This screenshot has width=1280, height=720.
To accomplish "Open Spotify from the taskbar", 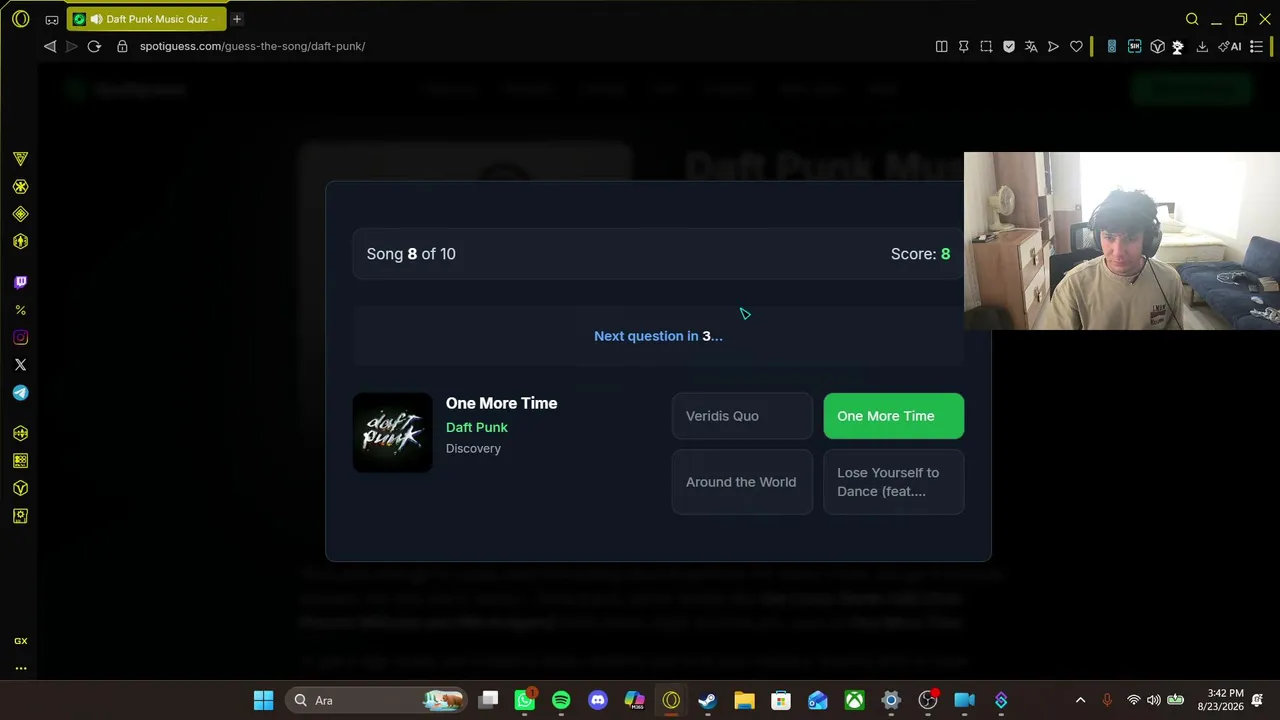I will pos(561,700).
